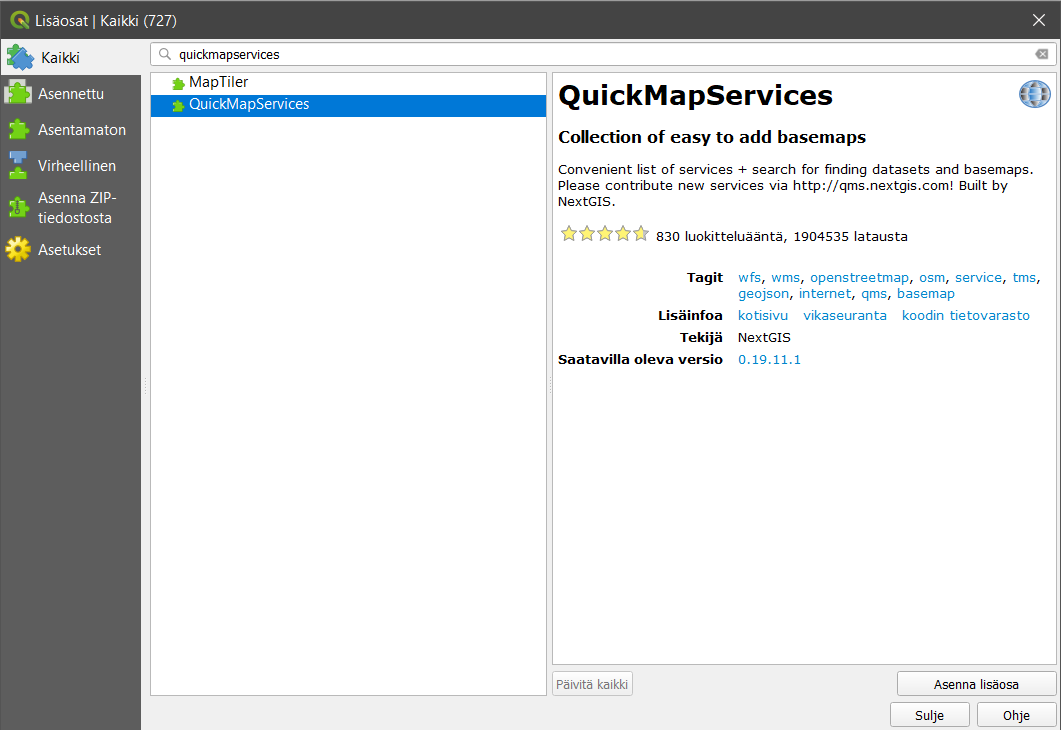The height and width of the screenshot is (730, 1061).
Task: Click the QuickMapServices plugin puzzle icon
Action: (178, 105)
